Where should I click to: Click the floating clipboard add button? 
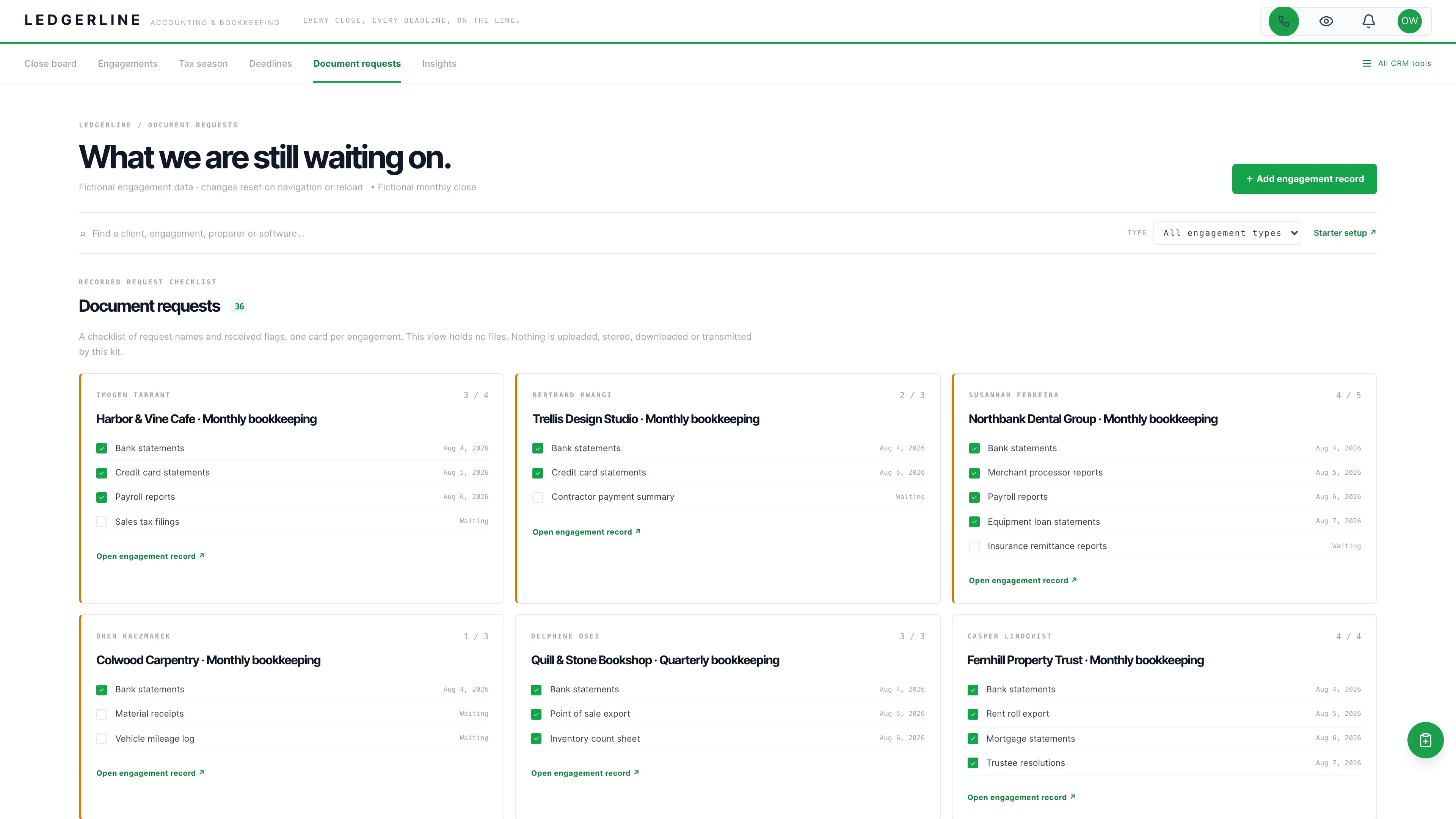[x=1425, y=740]
